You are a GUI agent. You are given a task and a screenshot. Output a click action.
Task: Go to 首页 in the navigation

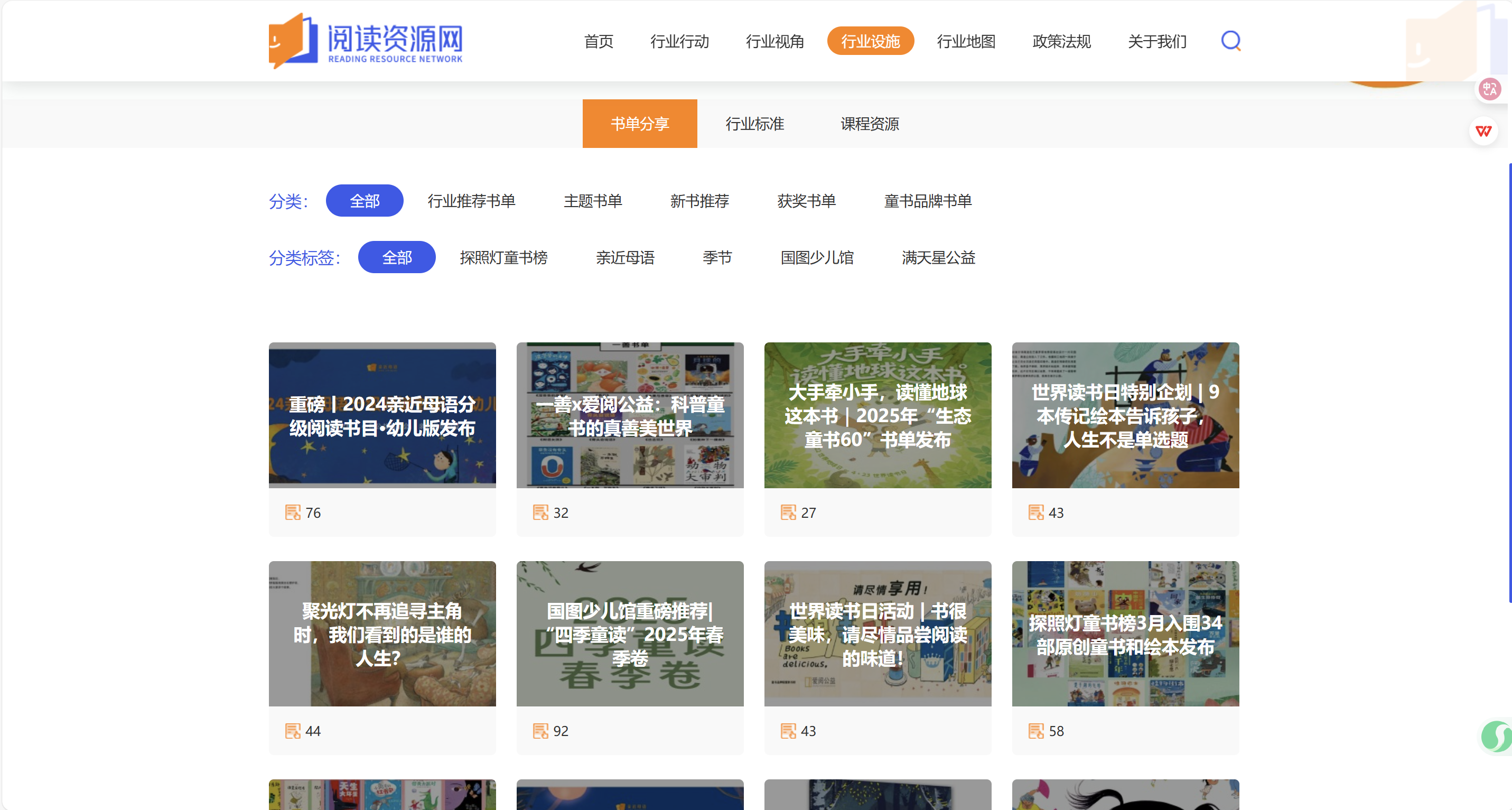click(599, 41)
